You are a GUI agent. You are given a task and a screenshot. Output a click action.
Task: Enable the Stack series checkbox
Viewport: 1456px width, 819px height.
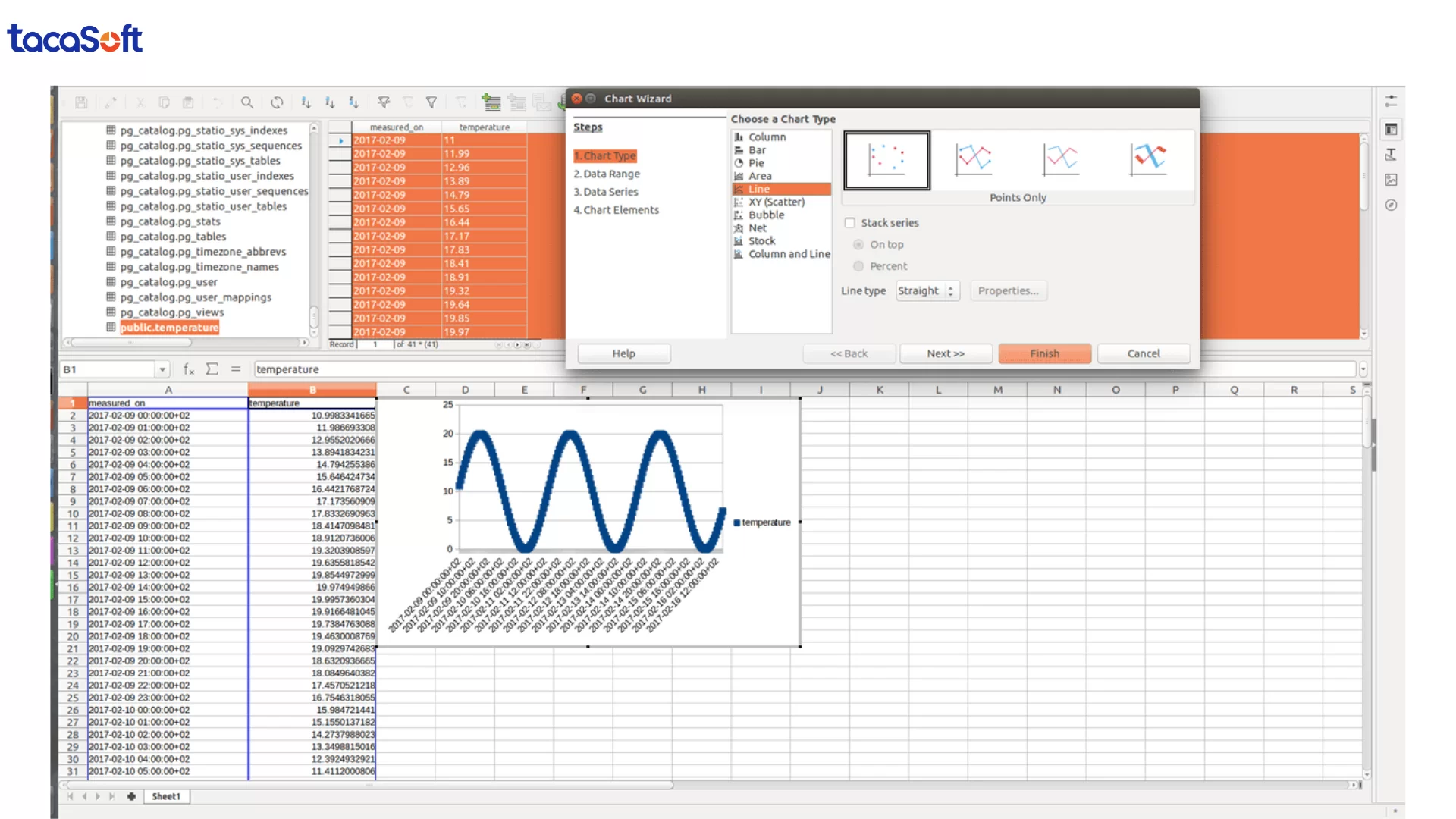[850, 223]
